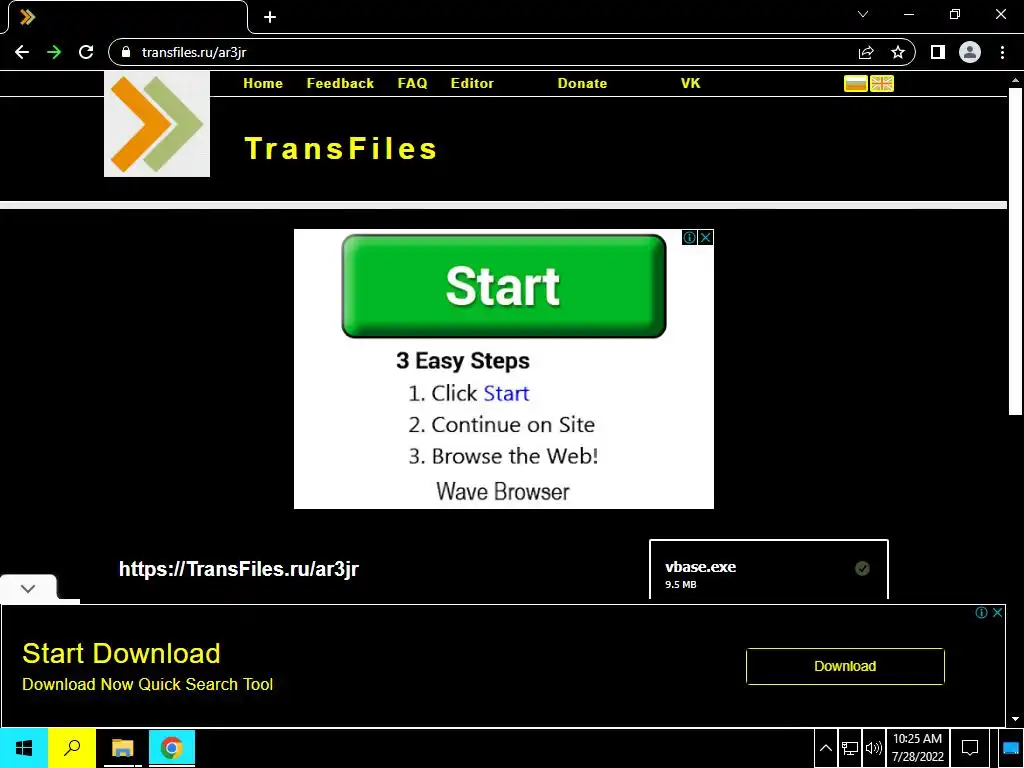Viewport: 1024px width, 768px height.
Task: Open the FAQ menu item
Action: (x=412, y=84)
